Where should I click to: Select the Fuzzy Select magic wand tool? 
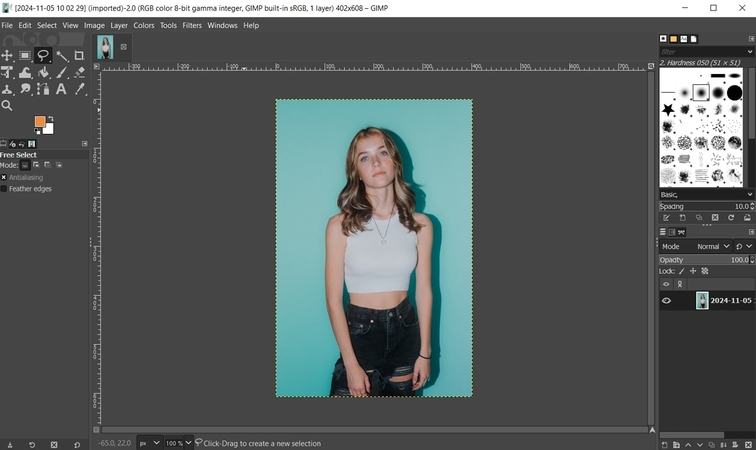coord(62,55)
